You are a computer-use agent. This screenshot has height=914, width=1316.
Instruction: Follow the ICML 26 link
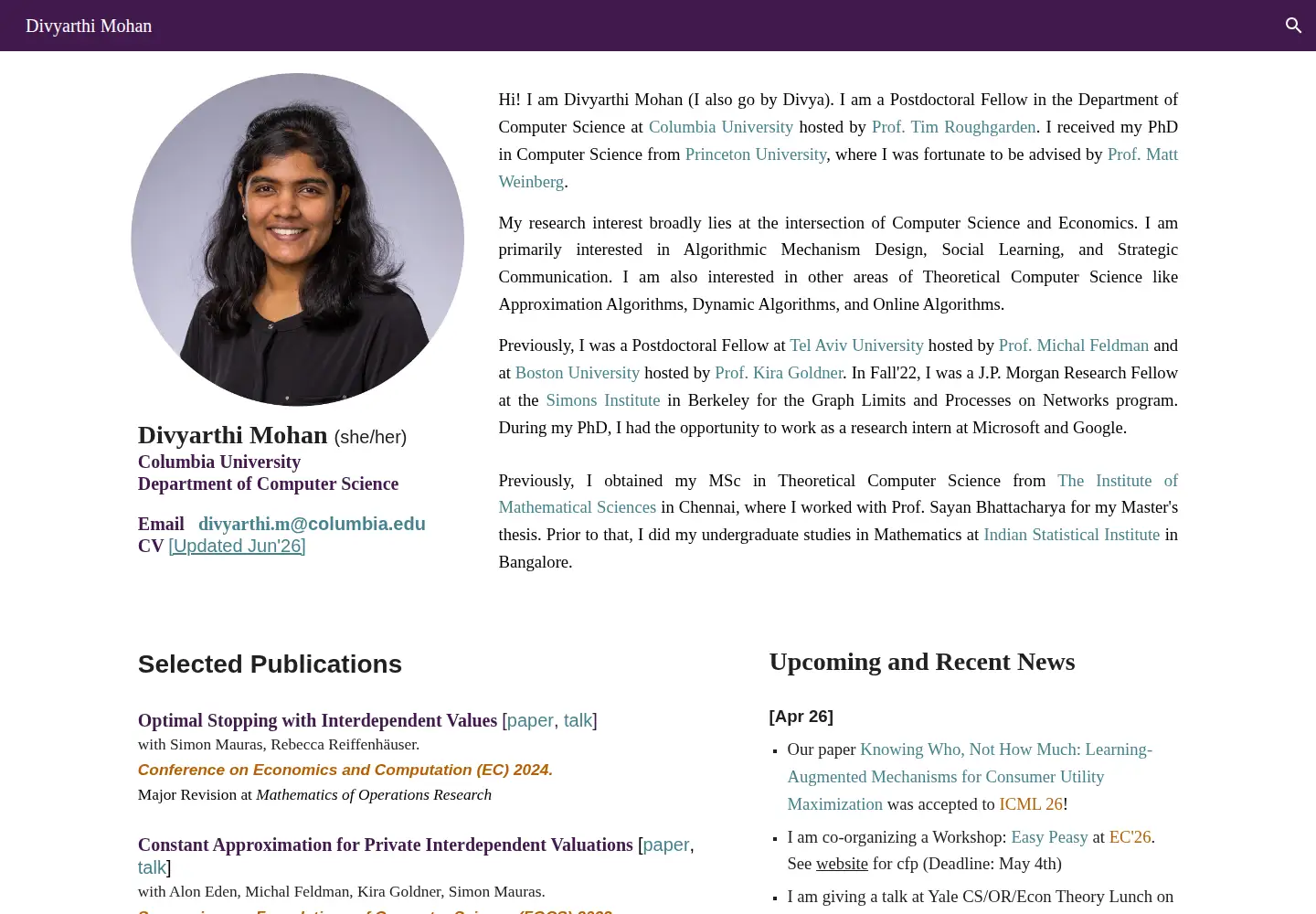point(1031,804)
